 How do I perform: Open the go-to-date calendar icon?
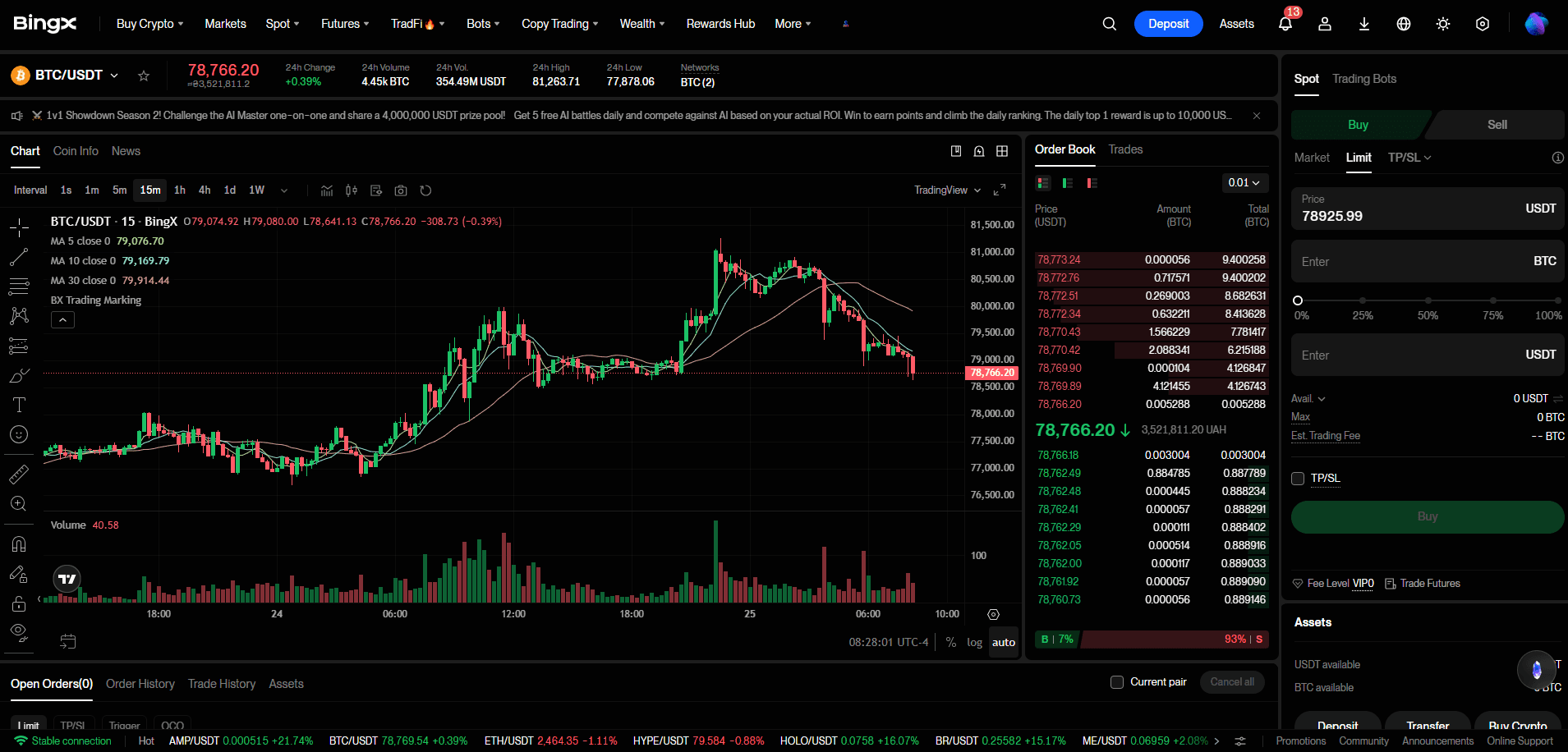click(x=68, y=641)
